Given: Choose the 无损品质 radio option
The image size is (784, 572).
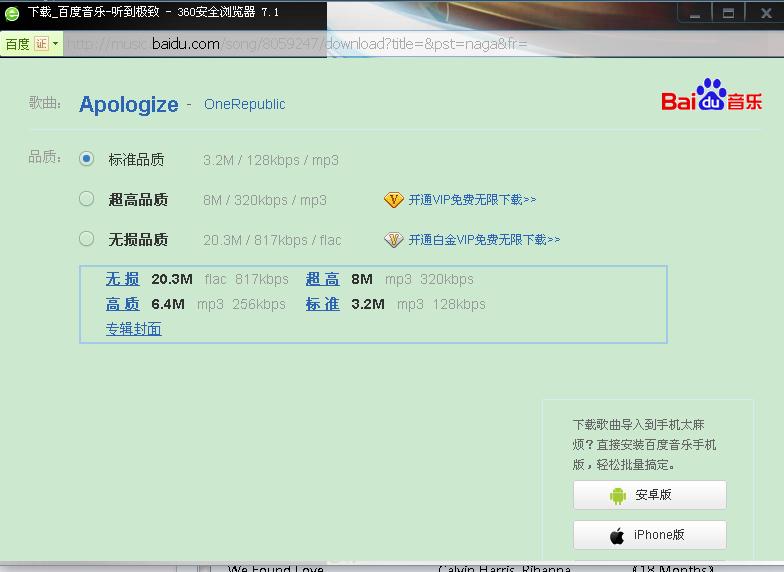Looking at the screenshot, I should (87, 239).
